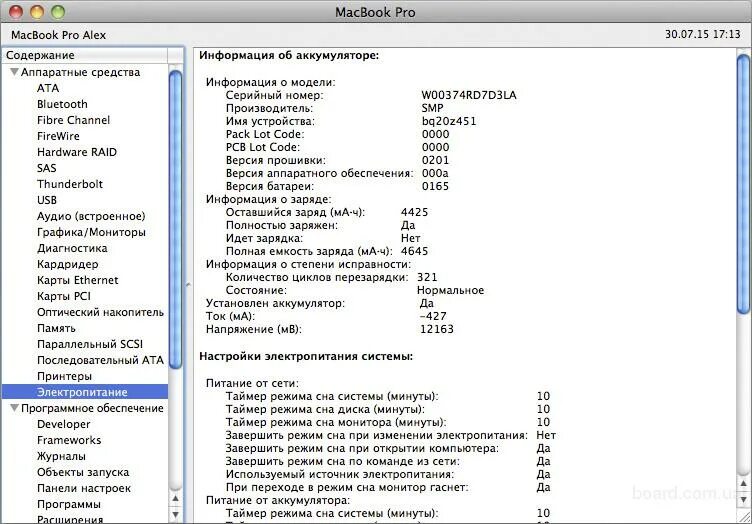The width and height of the screenshot is (752, 524).
Task: Click hardware version value 000a
Action: point(435,173)
